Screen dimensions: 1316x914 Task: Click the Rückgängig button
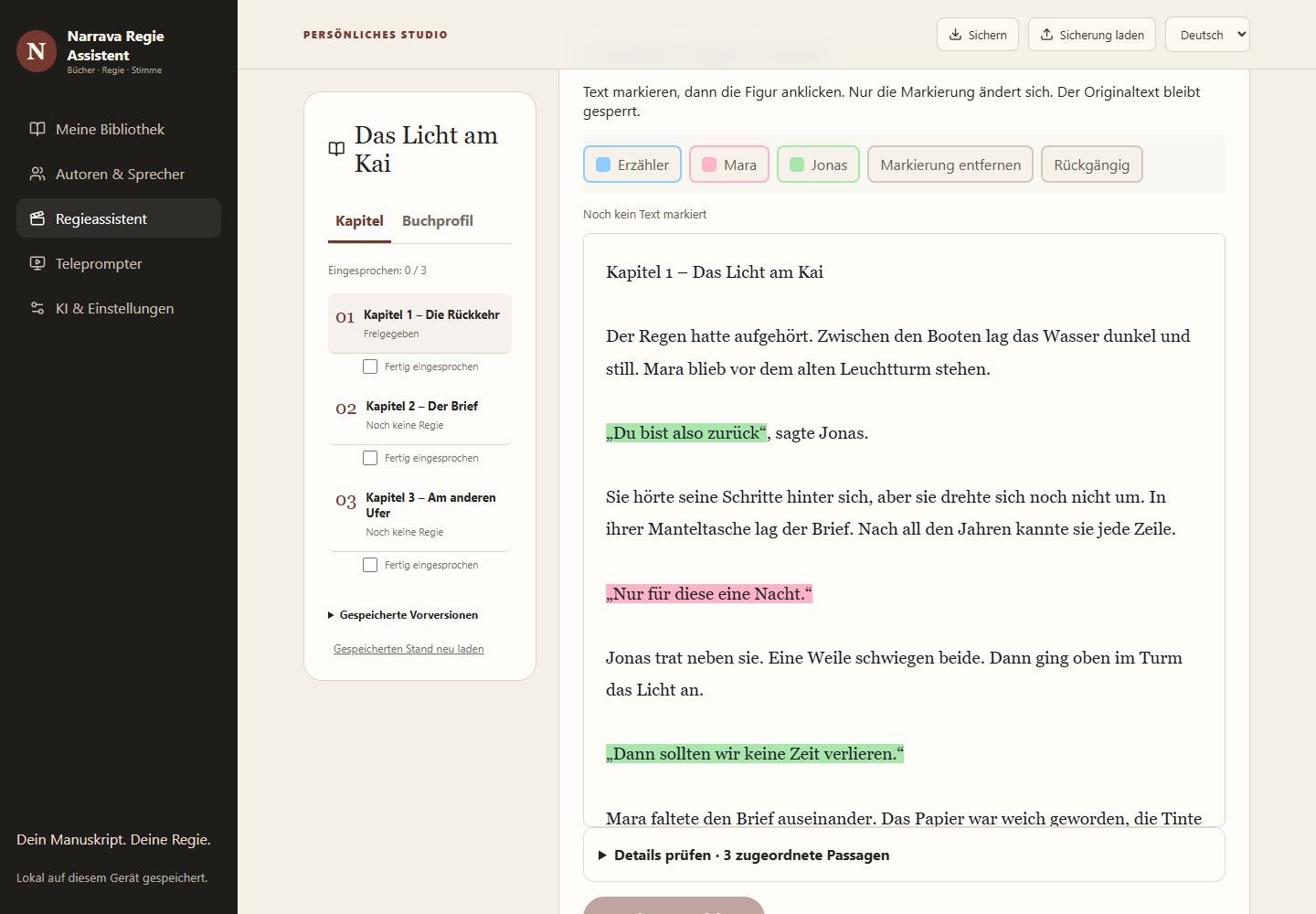1091,165
